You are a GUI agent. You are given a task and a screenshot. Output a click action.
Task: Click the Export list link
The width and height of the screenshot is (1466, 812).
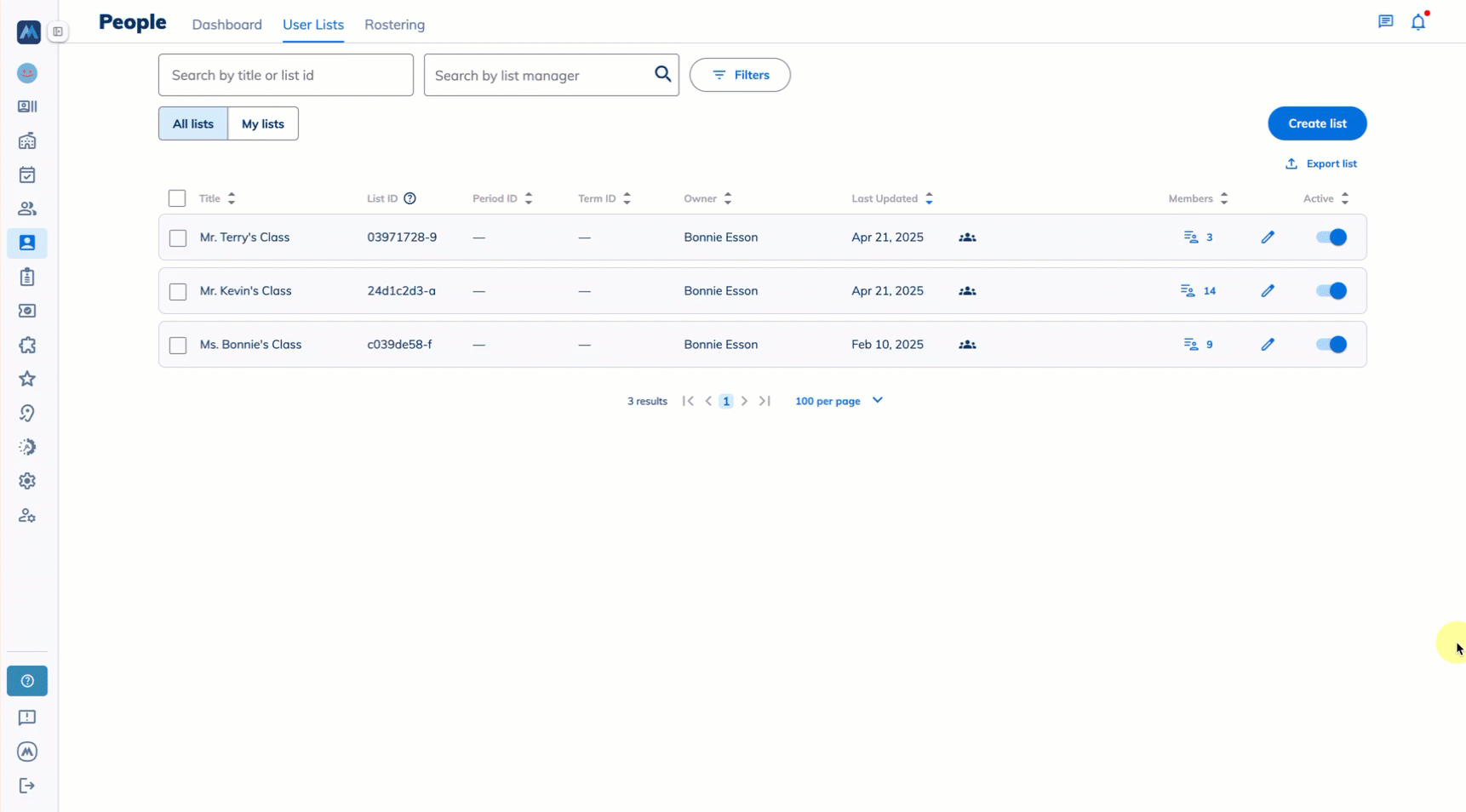tap(1321, 163)
